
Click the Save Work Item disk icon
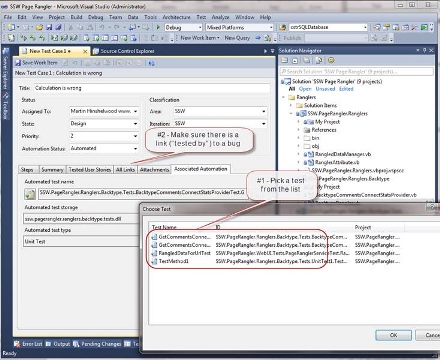pyautogui.click(x=18, y=63)
